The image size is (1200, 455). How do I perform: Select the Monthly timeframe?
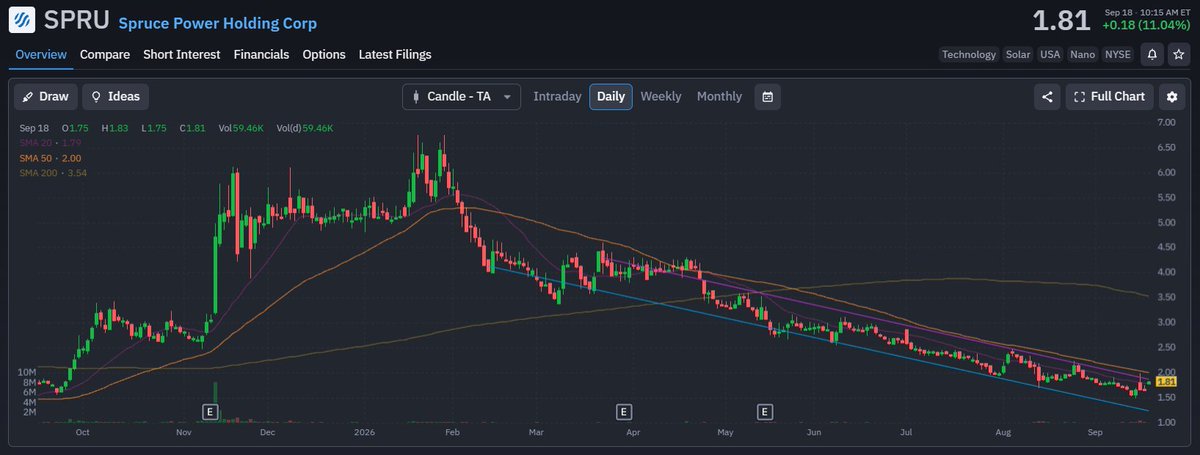click(x=720, y=97)
